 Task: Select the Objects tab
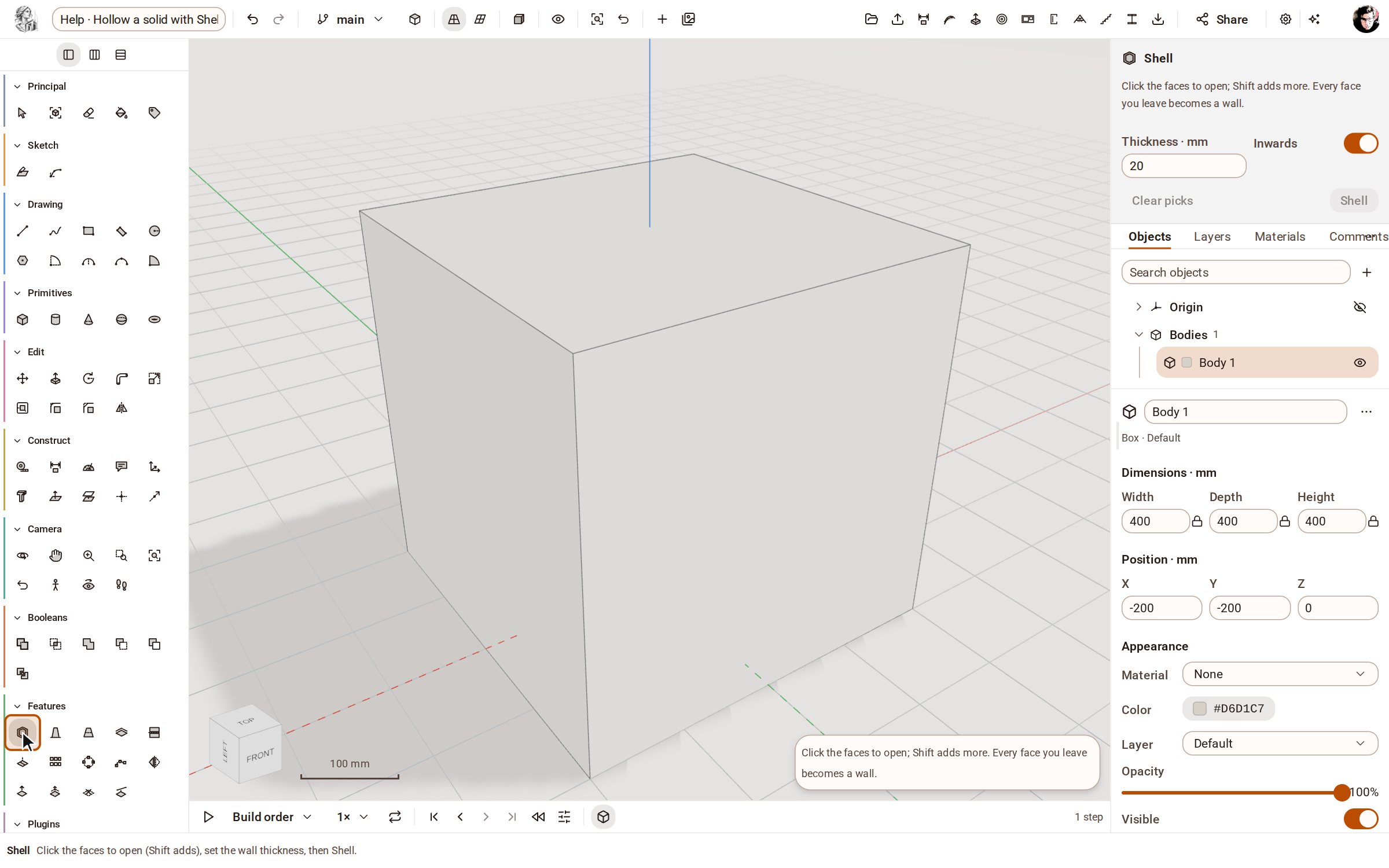[1149, 236]
